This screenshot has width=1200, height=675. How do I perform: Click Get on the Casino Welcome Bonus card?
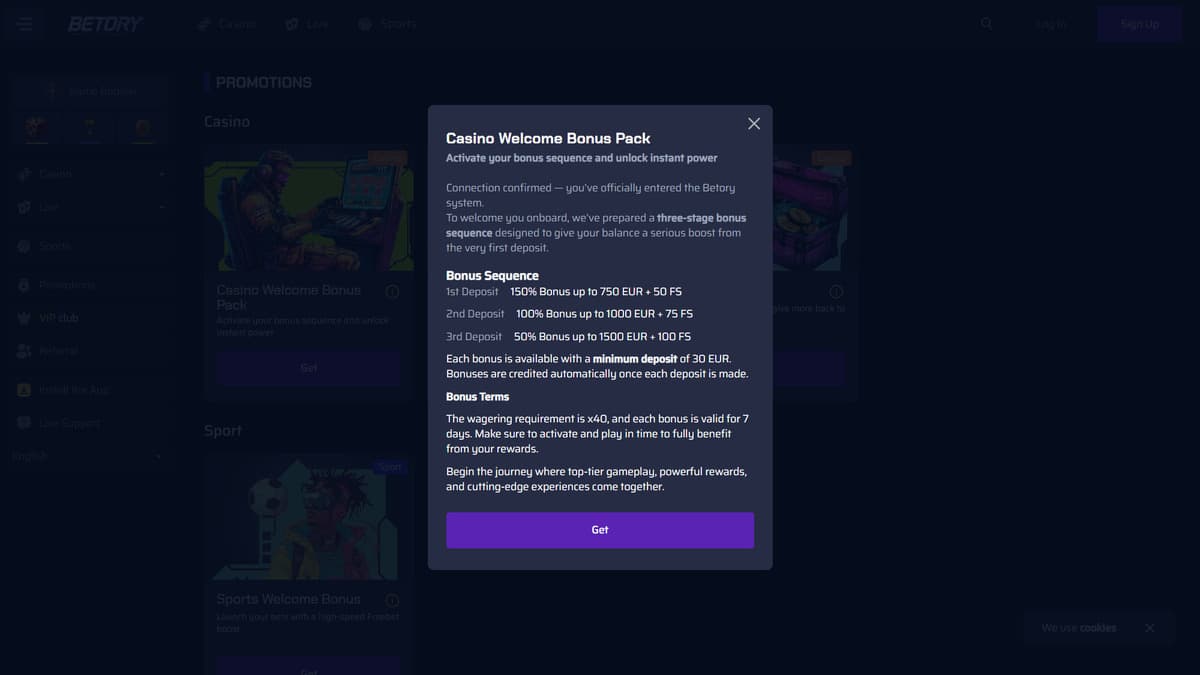[309, 368]
